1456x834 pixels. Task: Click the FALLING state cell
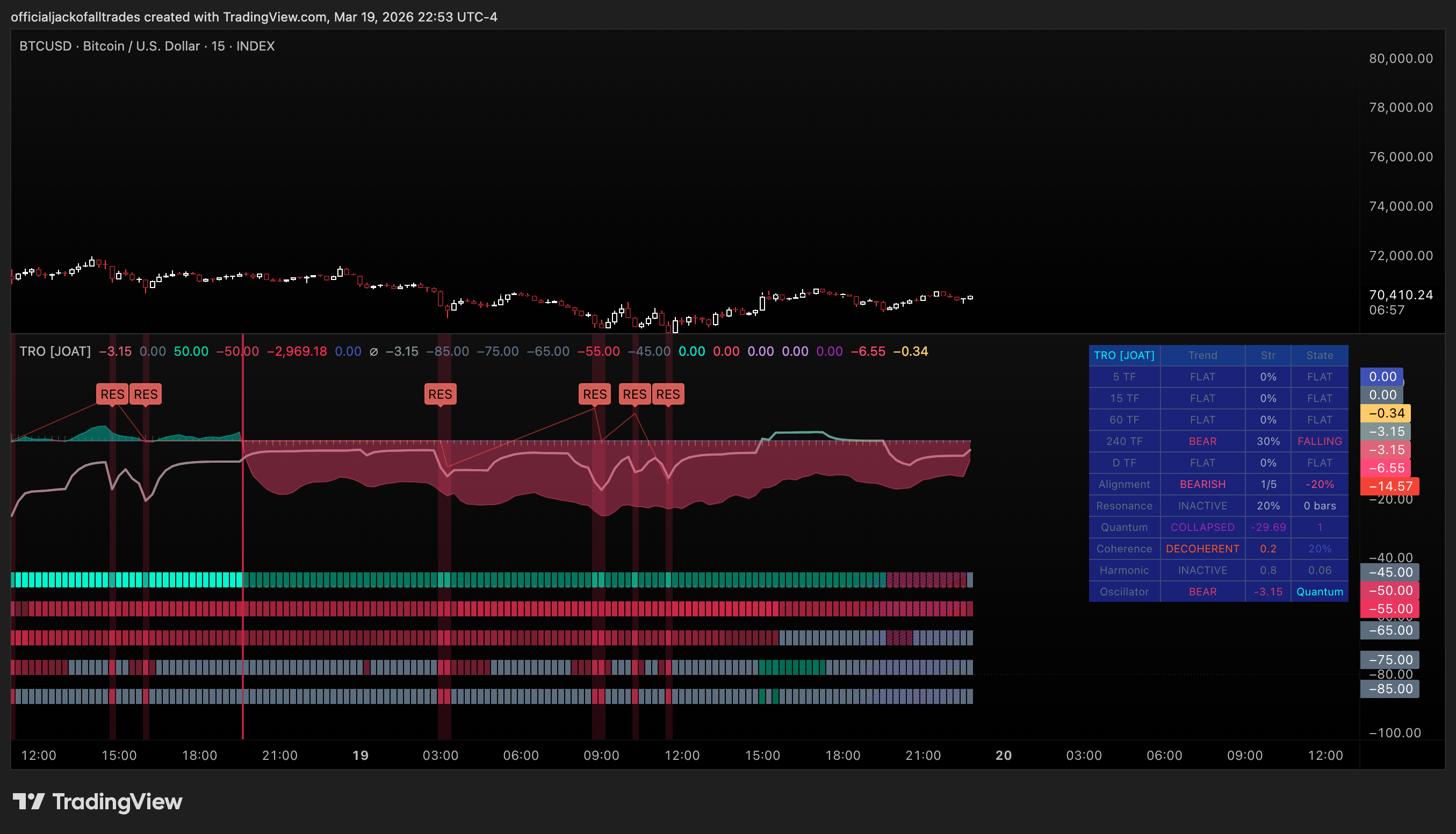(1319, 441)
